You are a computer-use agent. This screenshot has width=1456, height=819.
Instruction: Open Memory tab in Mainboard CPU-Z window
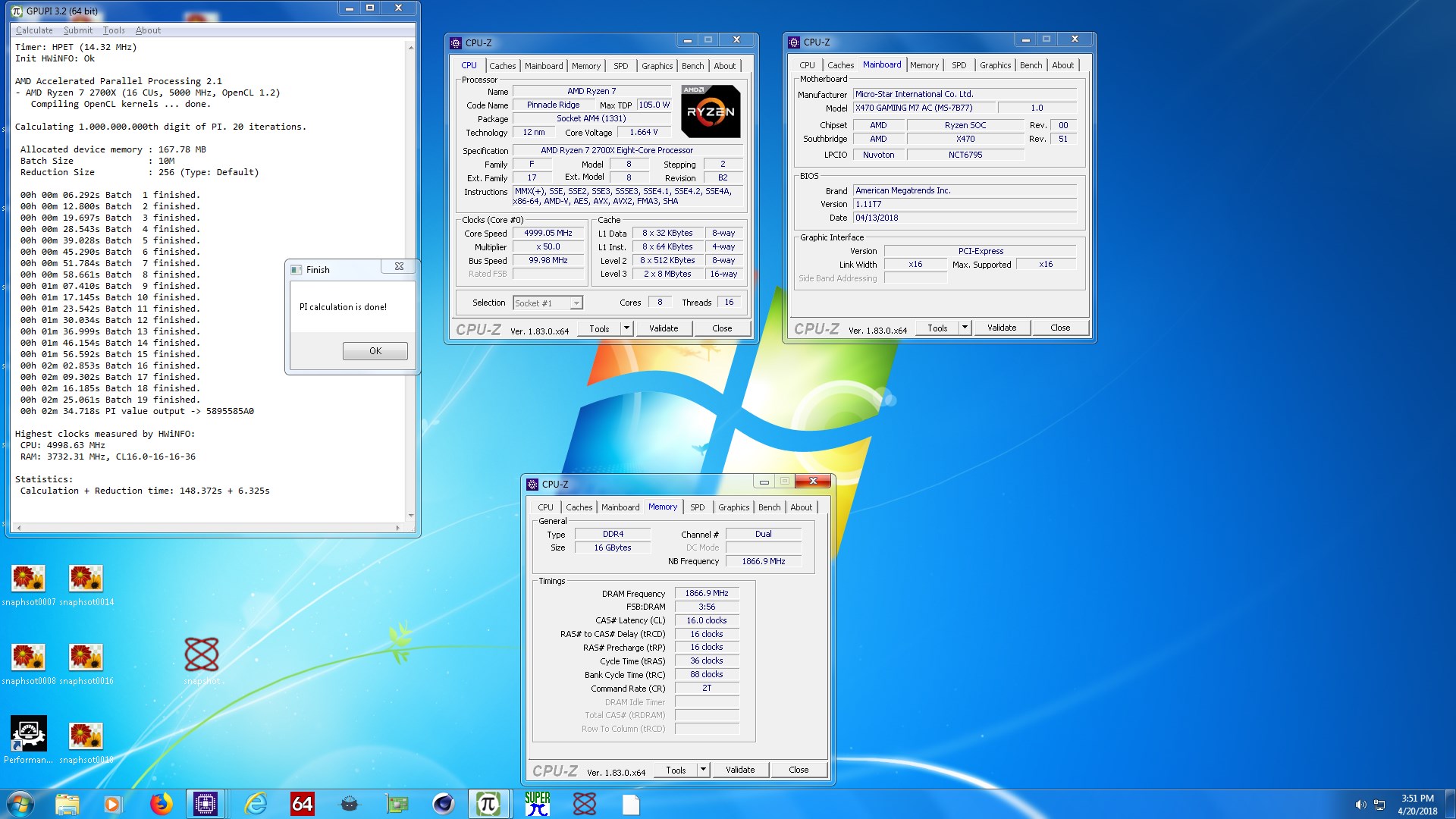(x=924, y=65)
